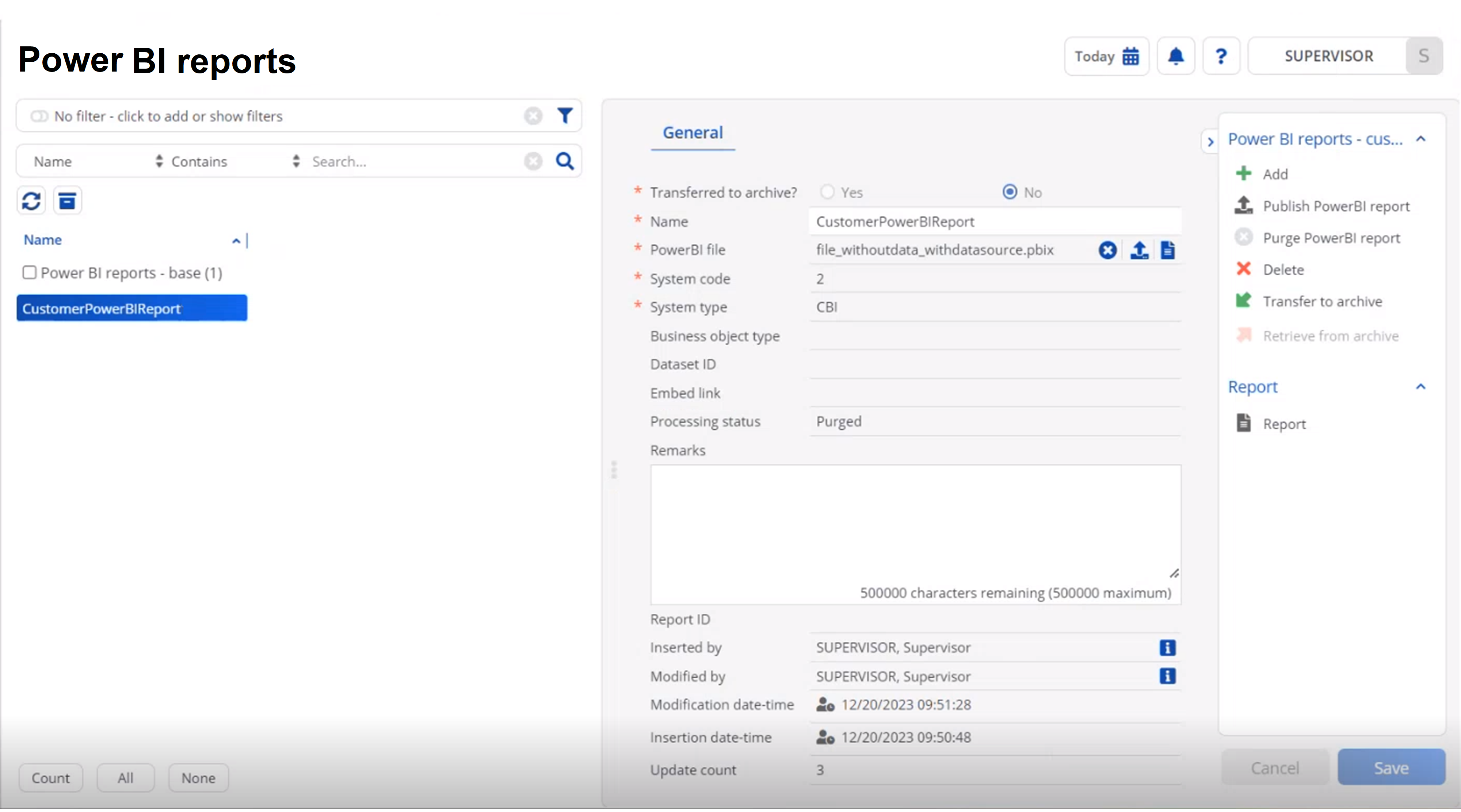The width and height of the screenshot is (1461, 812).
Task: Open the archive view icon above the list
Action: (x=68, y=200)
